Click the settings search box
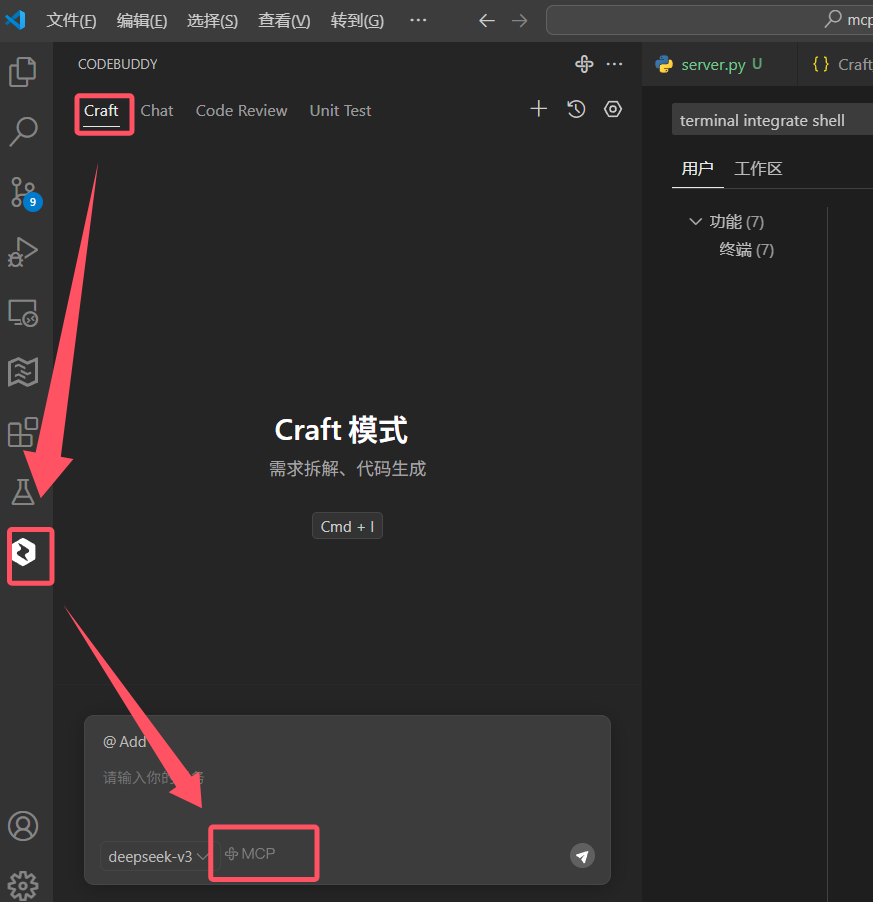This screenshot has width=873, height=902. coord(772,120)
